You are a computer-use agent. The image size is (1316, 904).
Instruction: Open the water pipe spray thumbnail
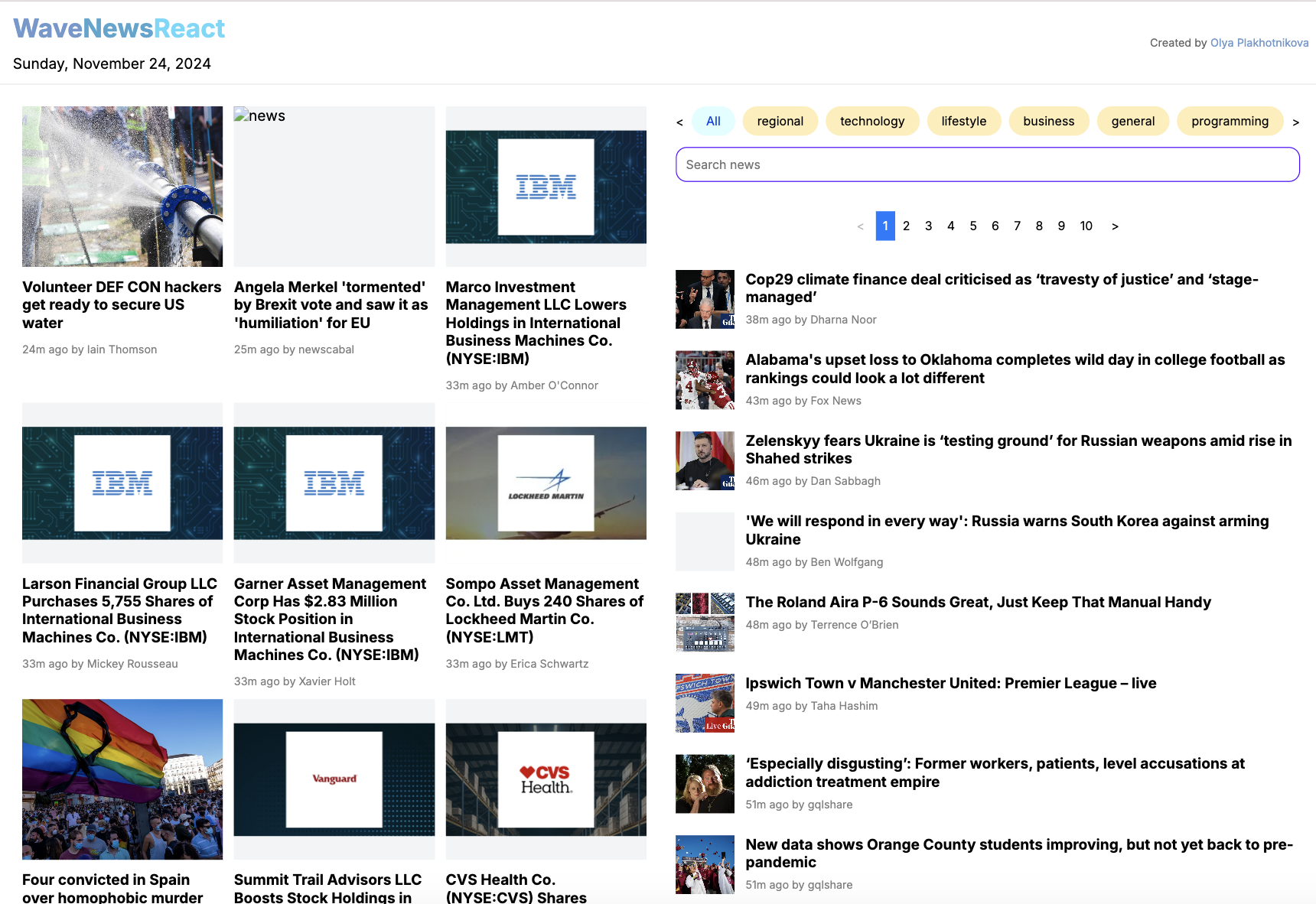122,187
